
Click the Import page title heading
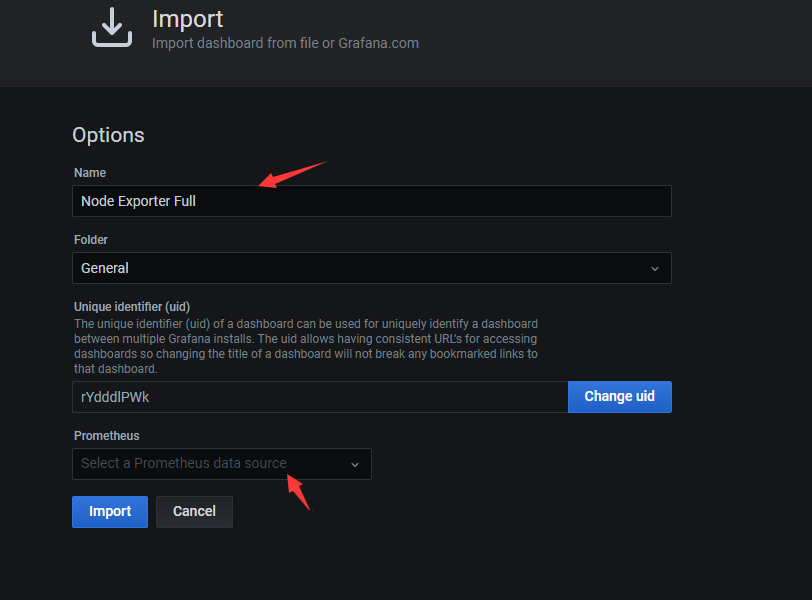point(187,18)
